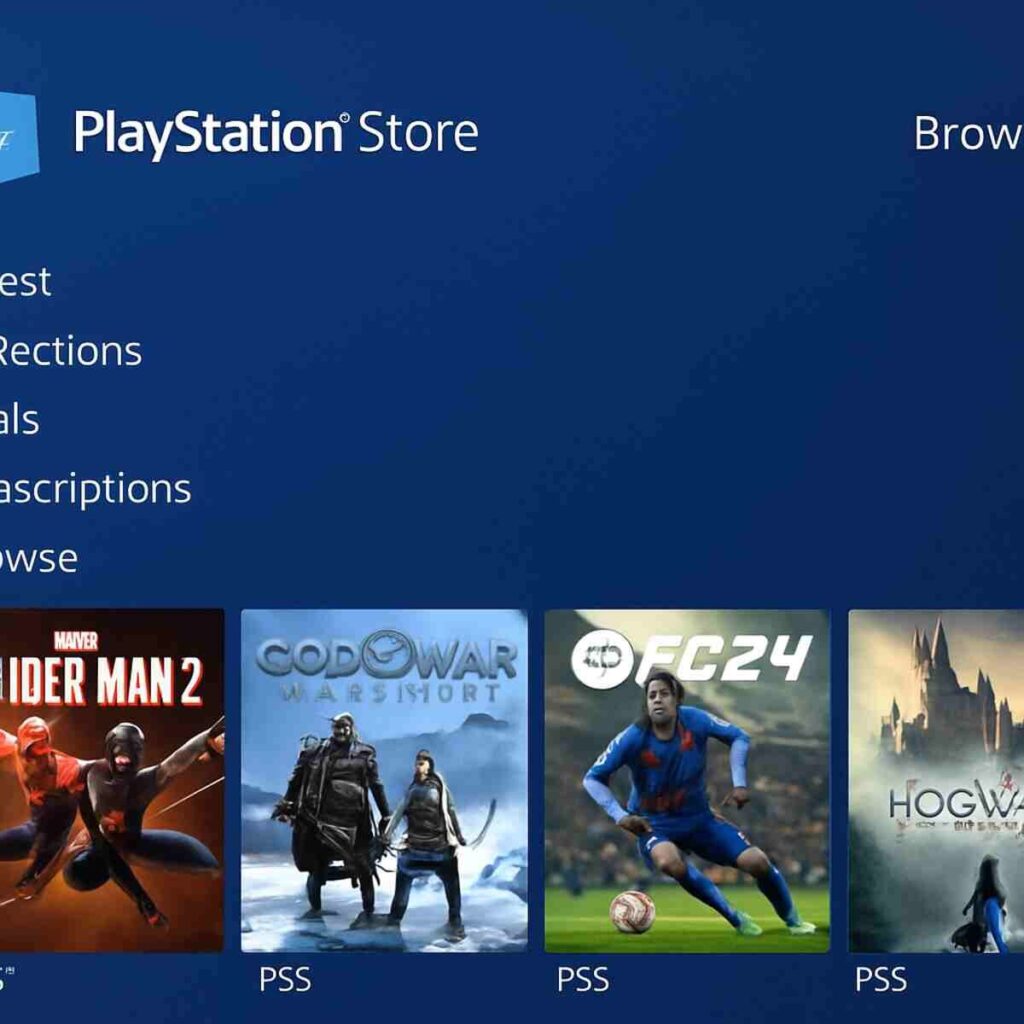The height and width of the screenshot is (1024, 1024).
Task: Go to the 'als' left menu item
Action: (x=20, y=419)
